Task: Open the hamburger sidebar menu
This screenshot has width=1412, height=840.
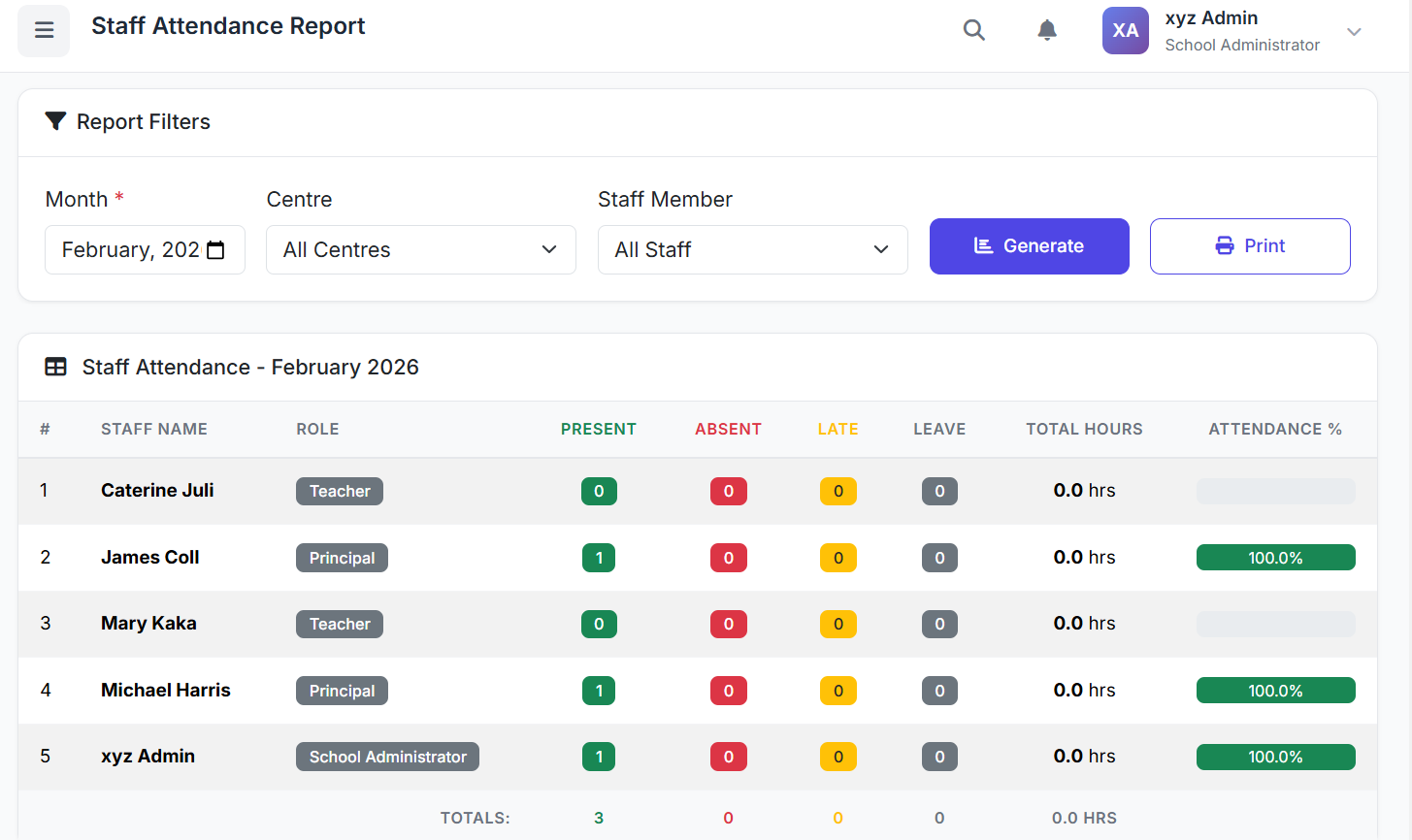Action: (44, 30)
